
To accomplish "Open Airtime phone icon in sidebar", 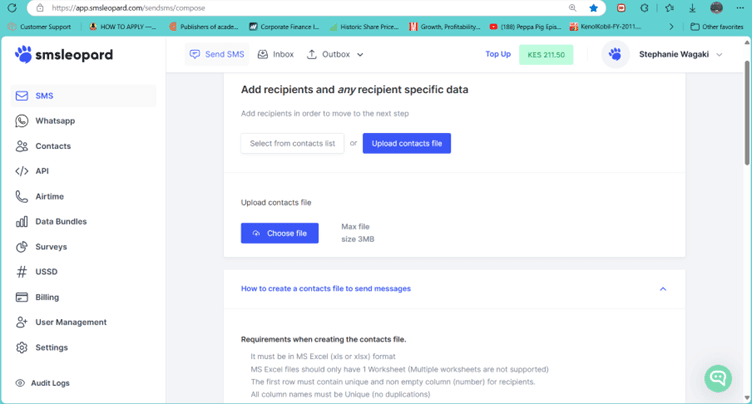I will click(22, 197).
